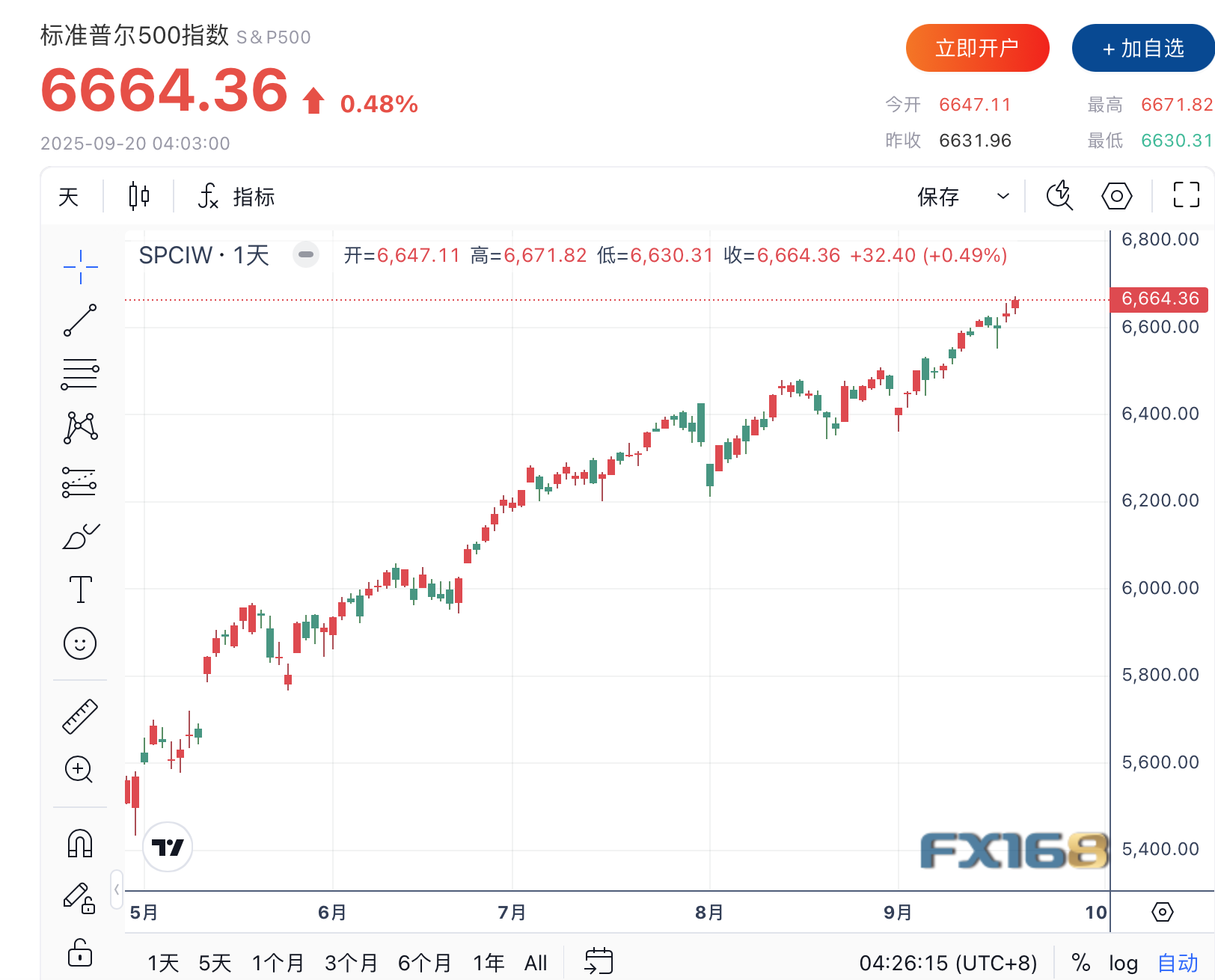Toggle percent scale on price axis
This screenshot has width=1215, height=980.
pyautogui.click(x=1080, y=963)
